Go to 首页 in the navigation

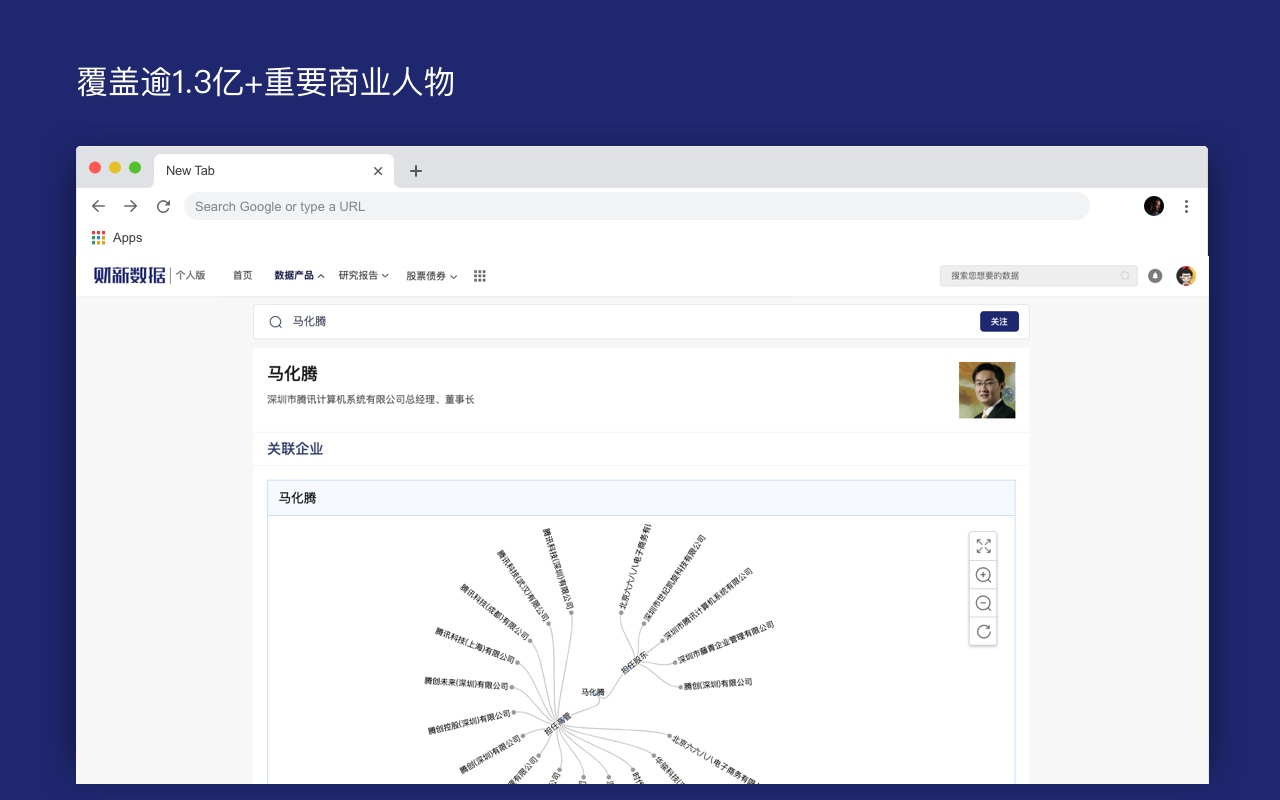coord(243,276)
